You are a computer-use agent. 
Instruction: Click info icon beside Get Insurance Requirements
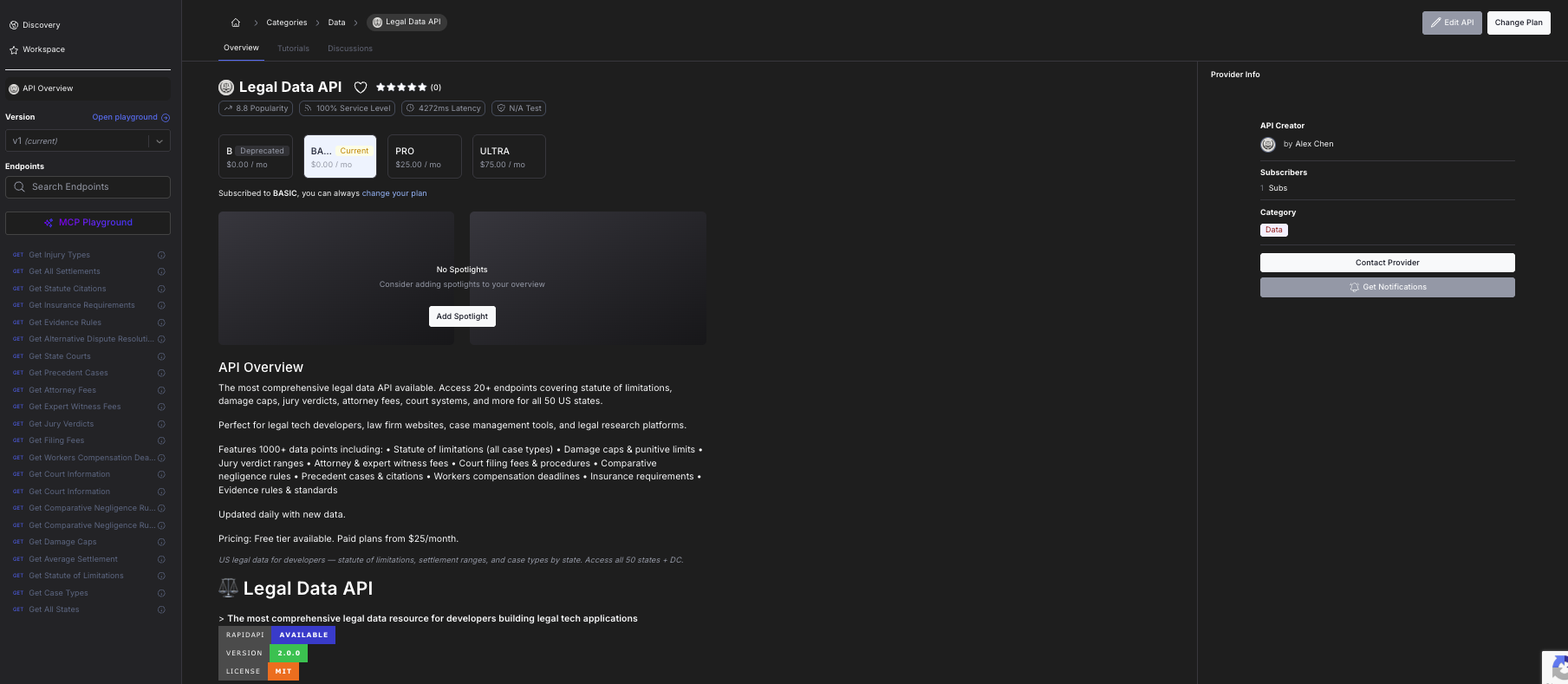161,306
